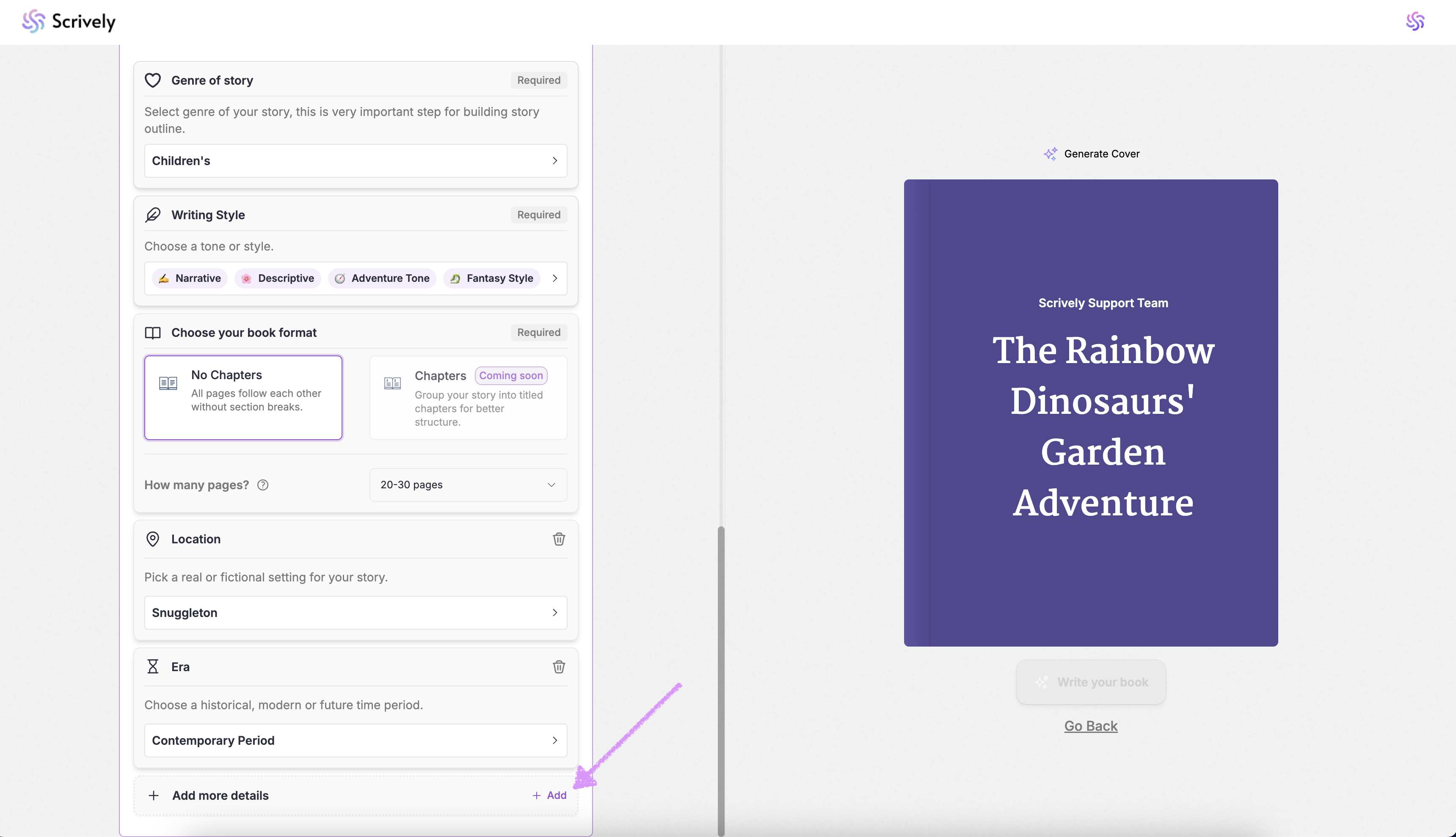Select the Chapters format option
The width and height of the screenshot is (1456, 837).
click(468, 398)
